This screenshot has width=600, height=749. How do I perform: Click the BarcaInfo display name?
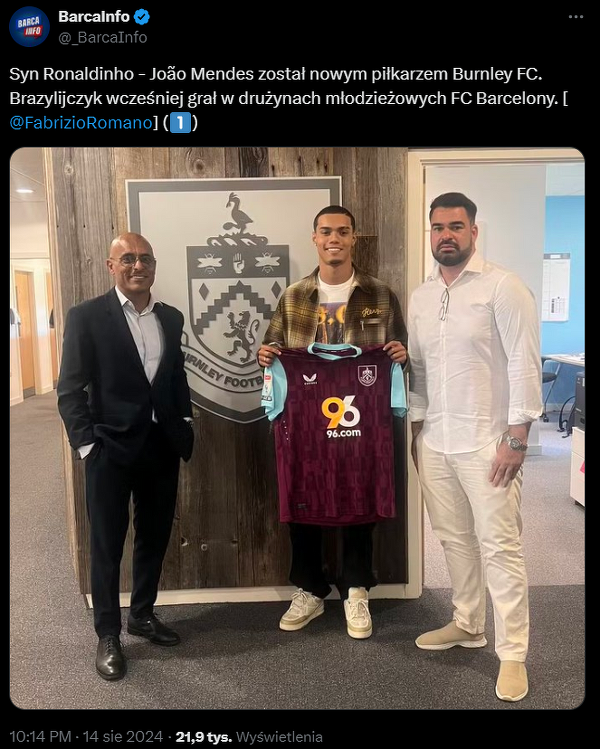94,17
